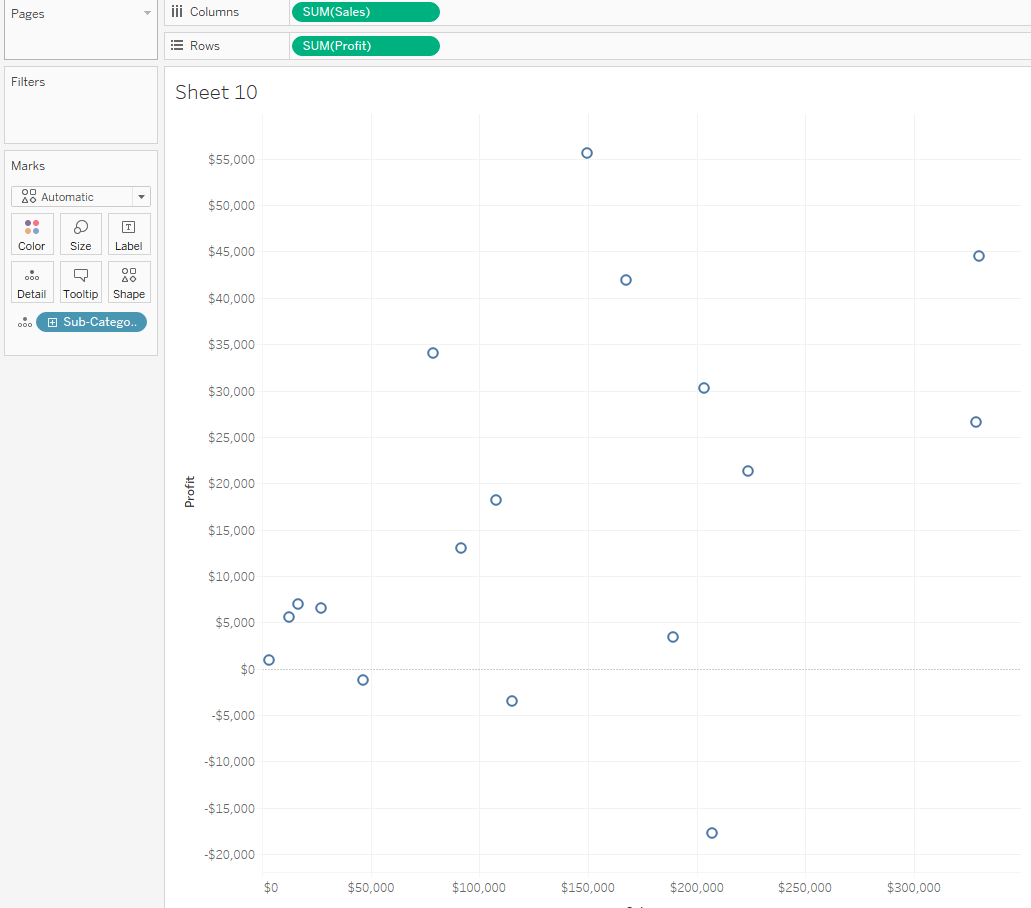Select the SUM(Profit) pill on Rows
The height and width of the screenshot is (908, 1031).
[365, 45]
